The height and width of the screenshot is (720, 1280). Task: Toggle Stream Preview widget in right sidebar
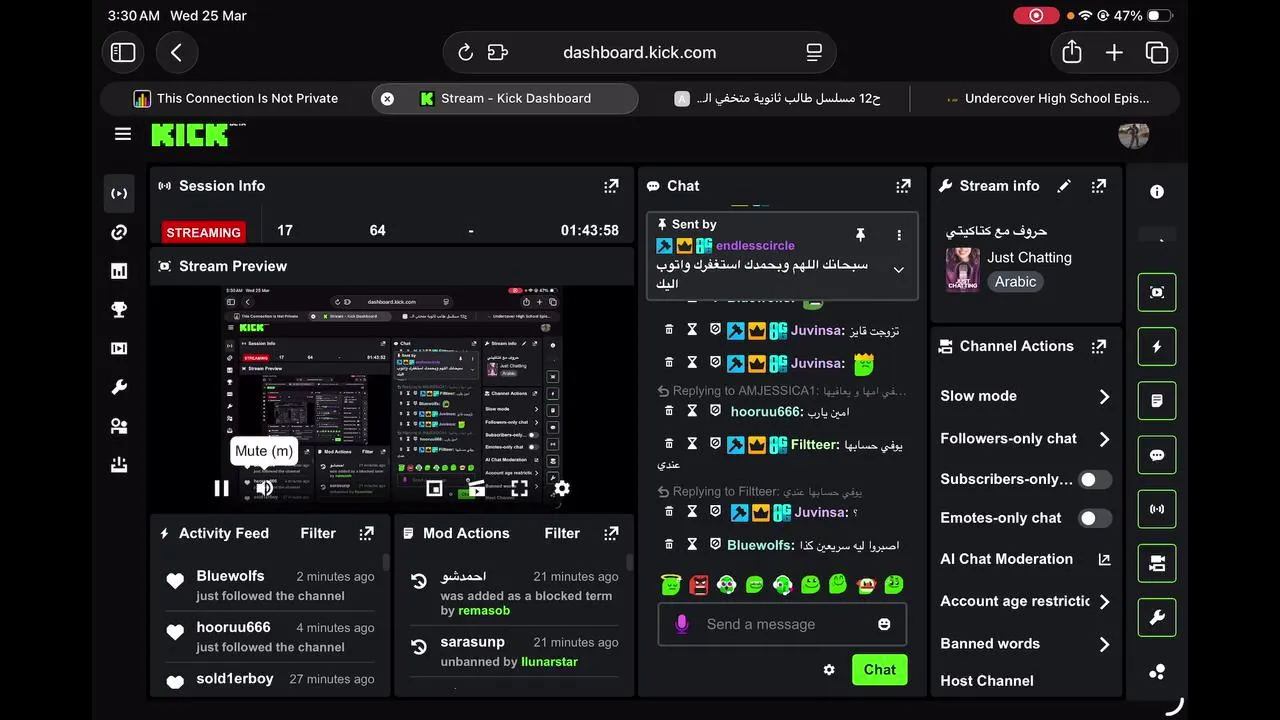point(1157,292)
